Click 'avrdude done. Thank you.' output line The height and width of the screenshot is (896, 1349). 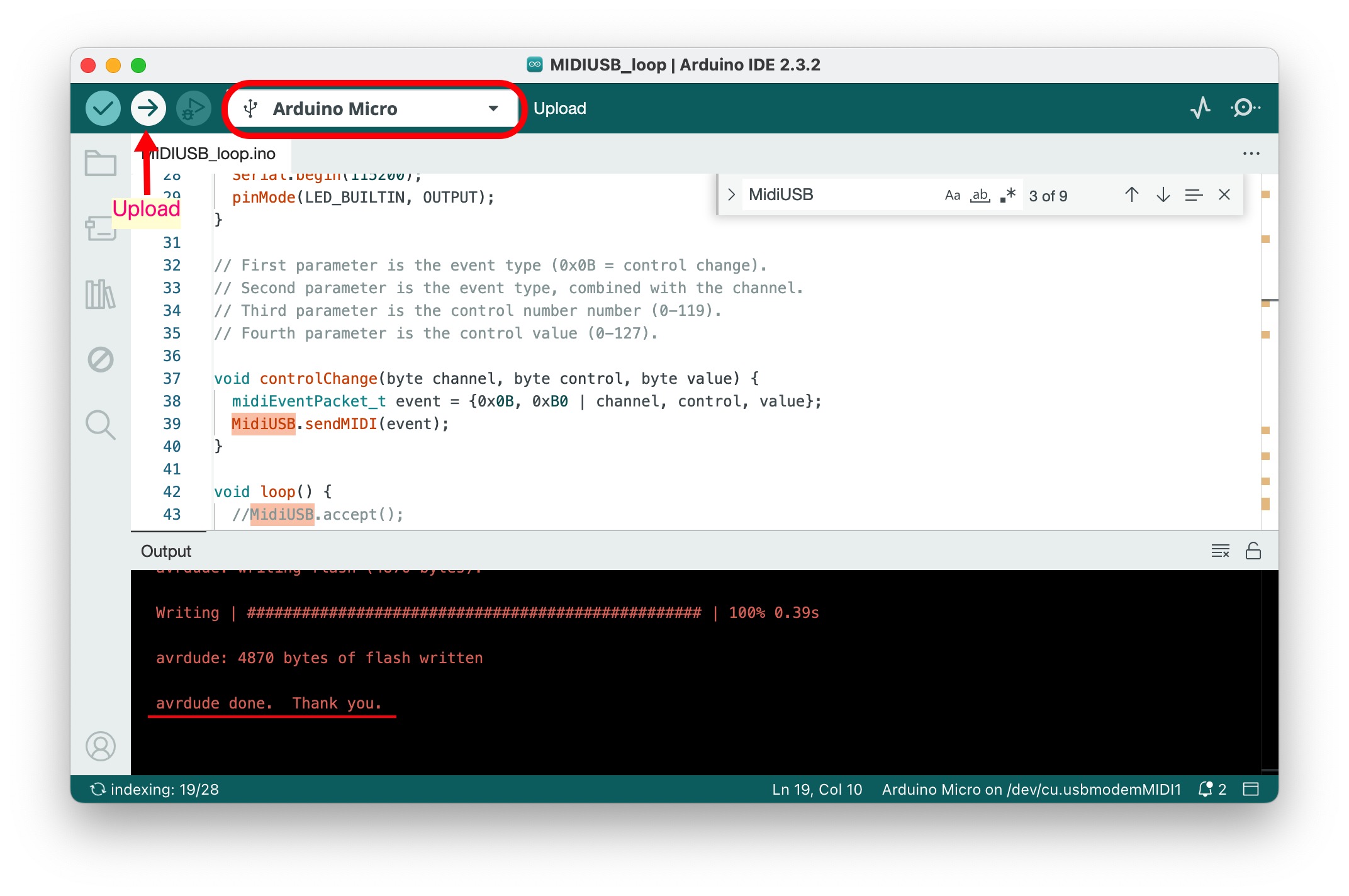click(269, 703)
